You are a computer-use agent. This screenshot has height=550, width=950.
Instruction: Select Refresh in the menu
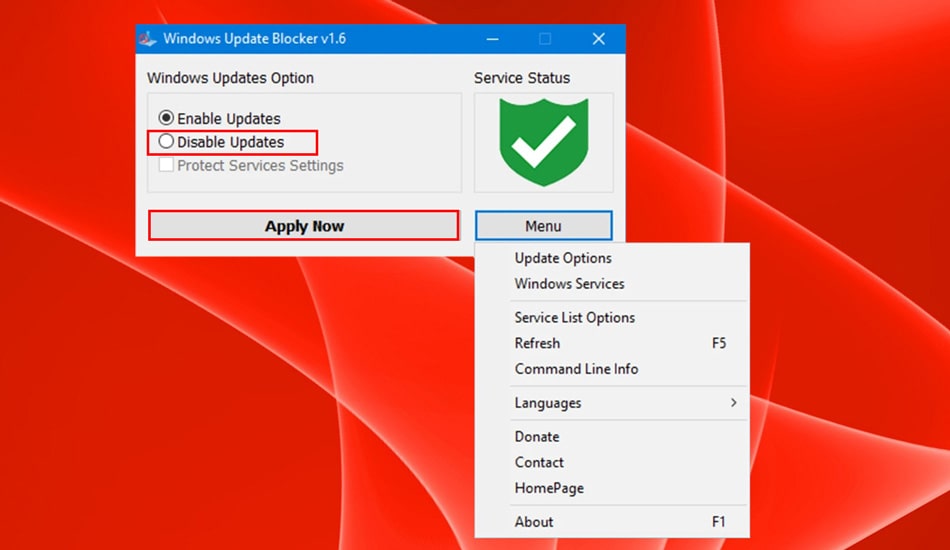click(612, 343)
